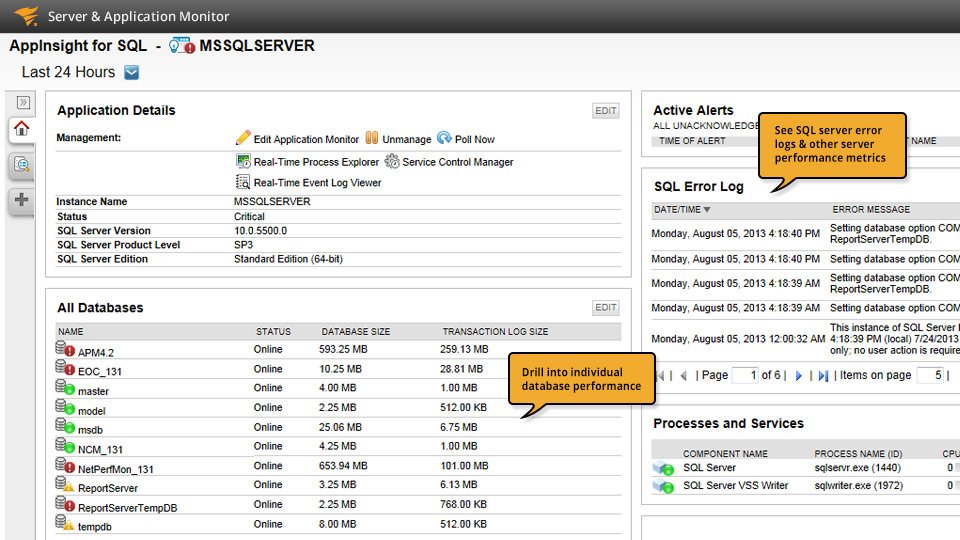
Task: Sort SQL Error Log by DATE/TIME
Action: pyautogui.click(x=682, y=210)
